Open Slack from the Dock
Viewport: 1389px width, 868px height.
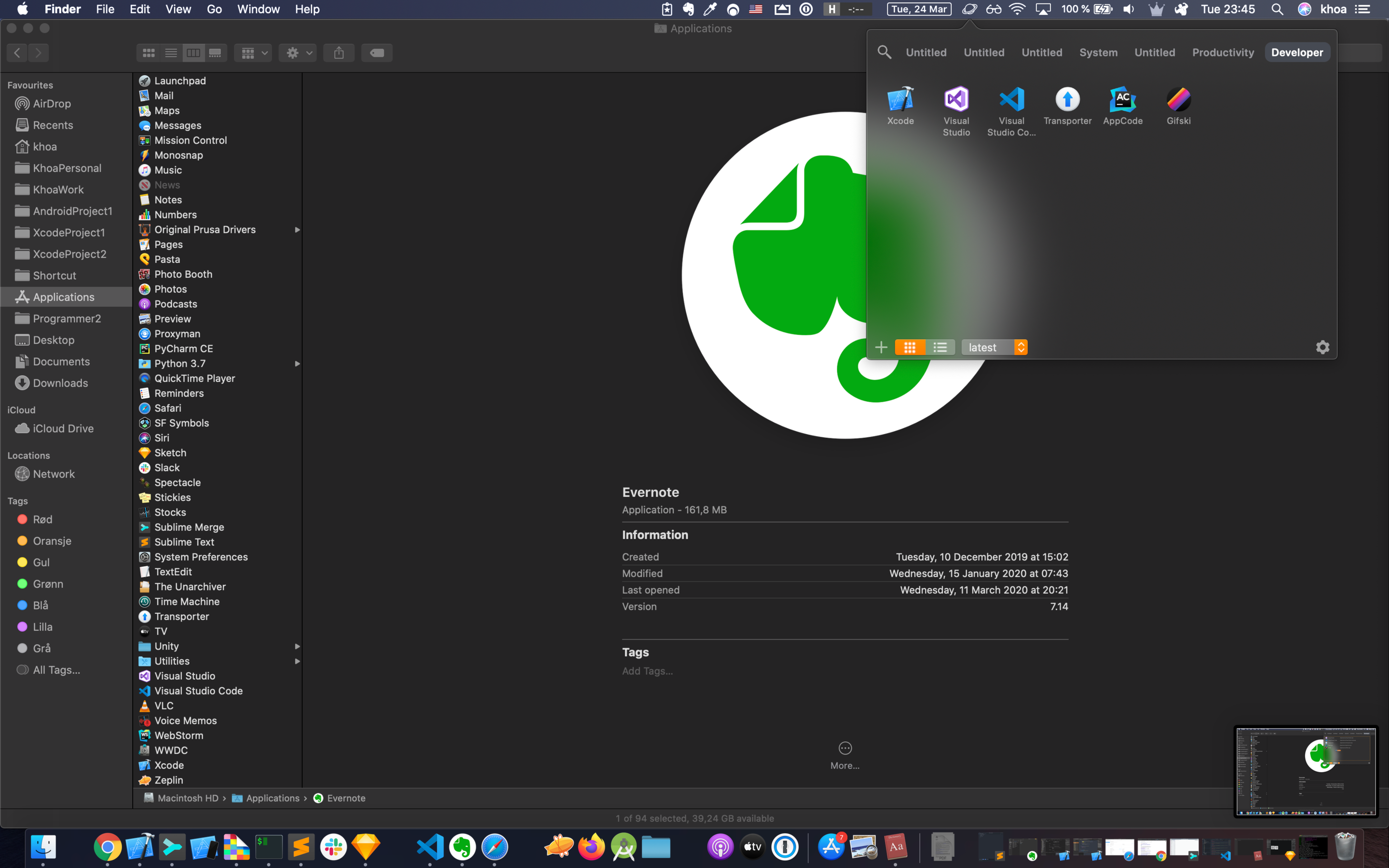point(333,847)
